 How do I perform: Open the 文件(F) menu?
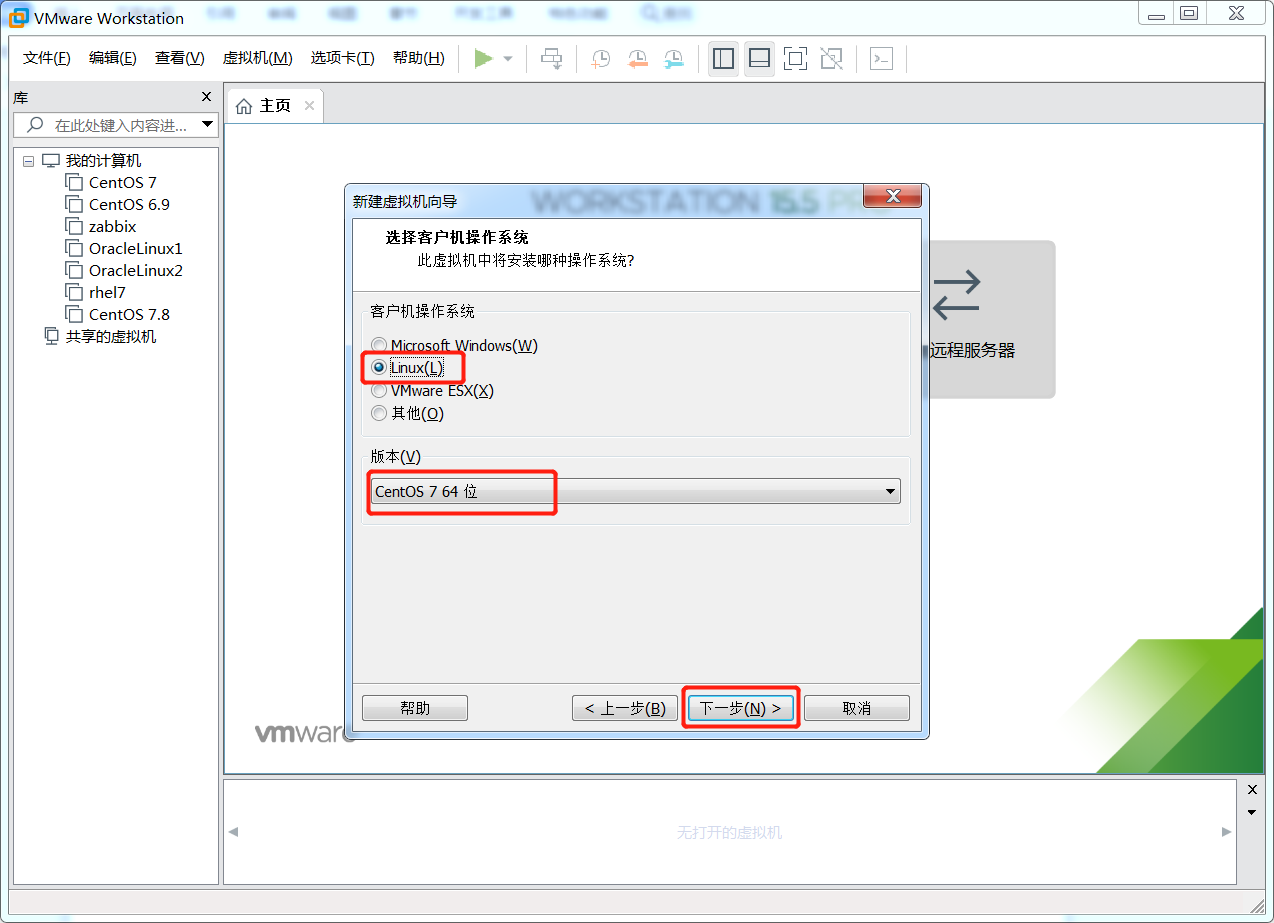coord(47,58)
